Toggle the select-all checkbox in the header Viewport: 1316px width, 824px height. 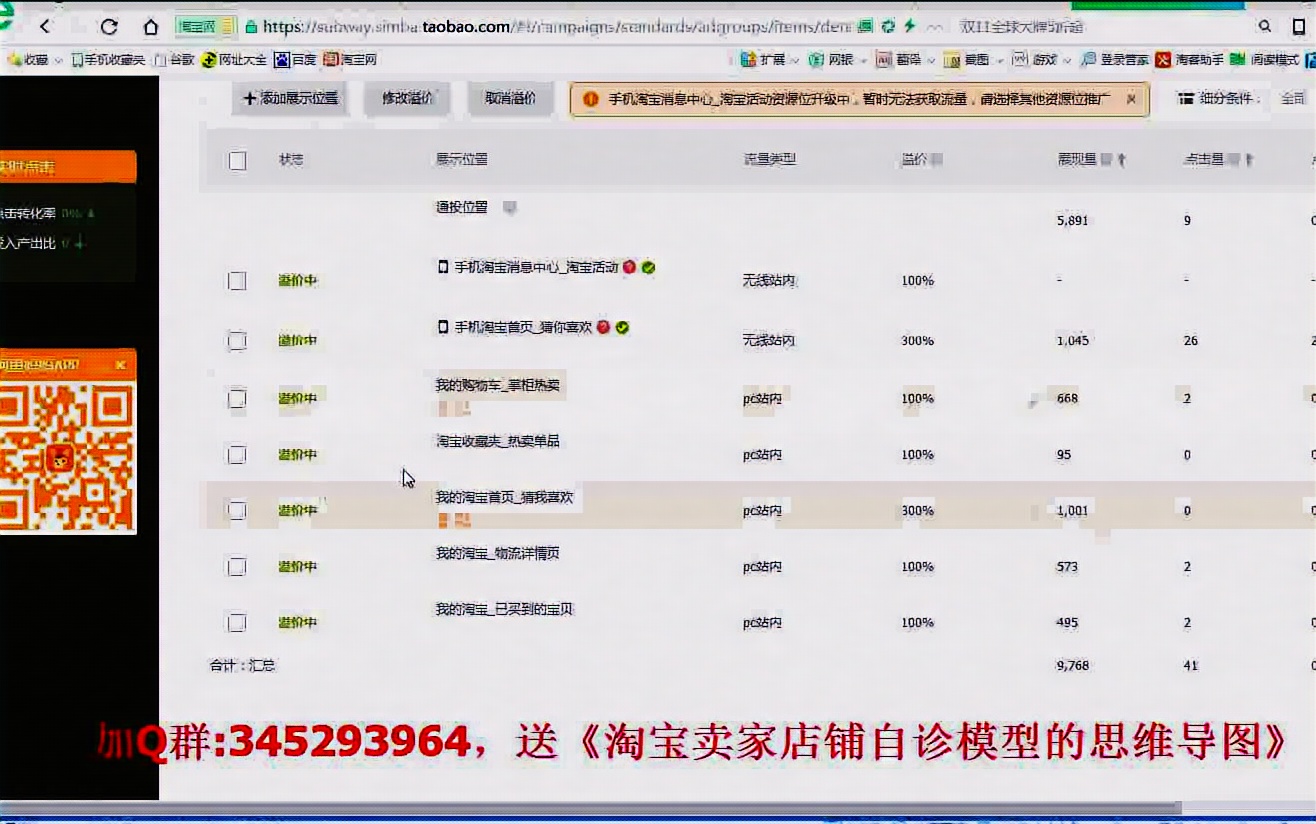tap(237, 160)
